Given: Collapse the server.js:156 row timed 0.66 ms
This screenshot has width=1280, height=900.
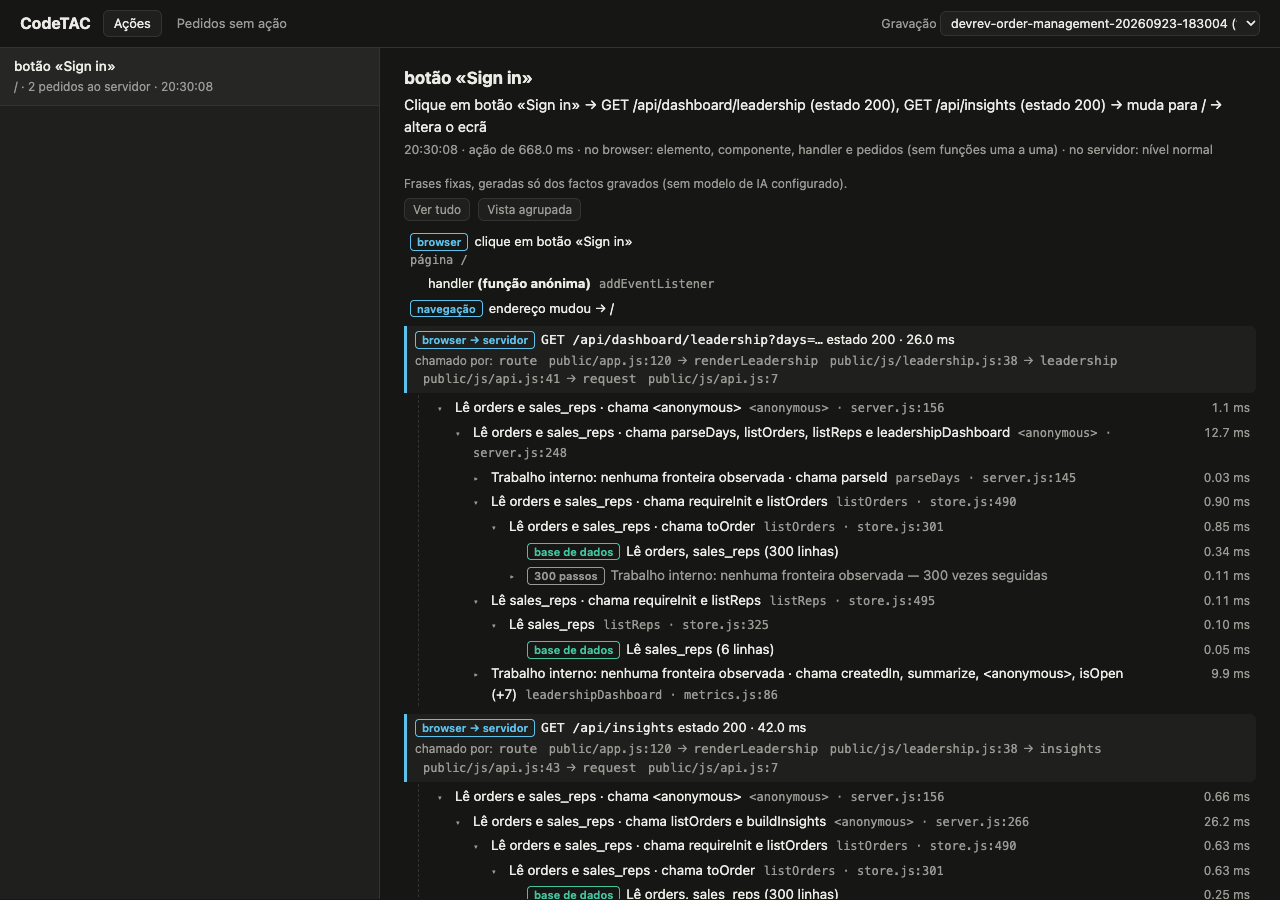Looking at the screenshot, I should tap(440, 797).
